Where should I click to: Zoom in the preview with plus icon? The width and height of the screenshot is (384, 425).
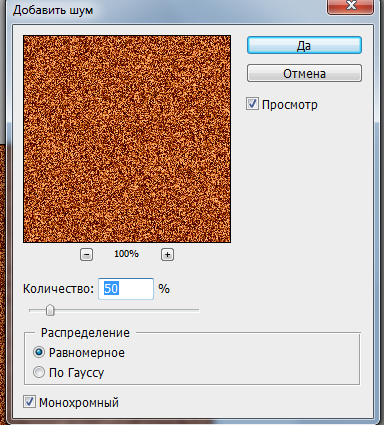point(167,255)
